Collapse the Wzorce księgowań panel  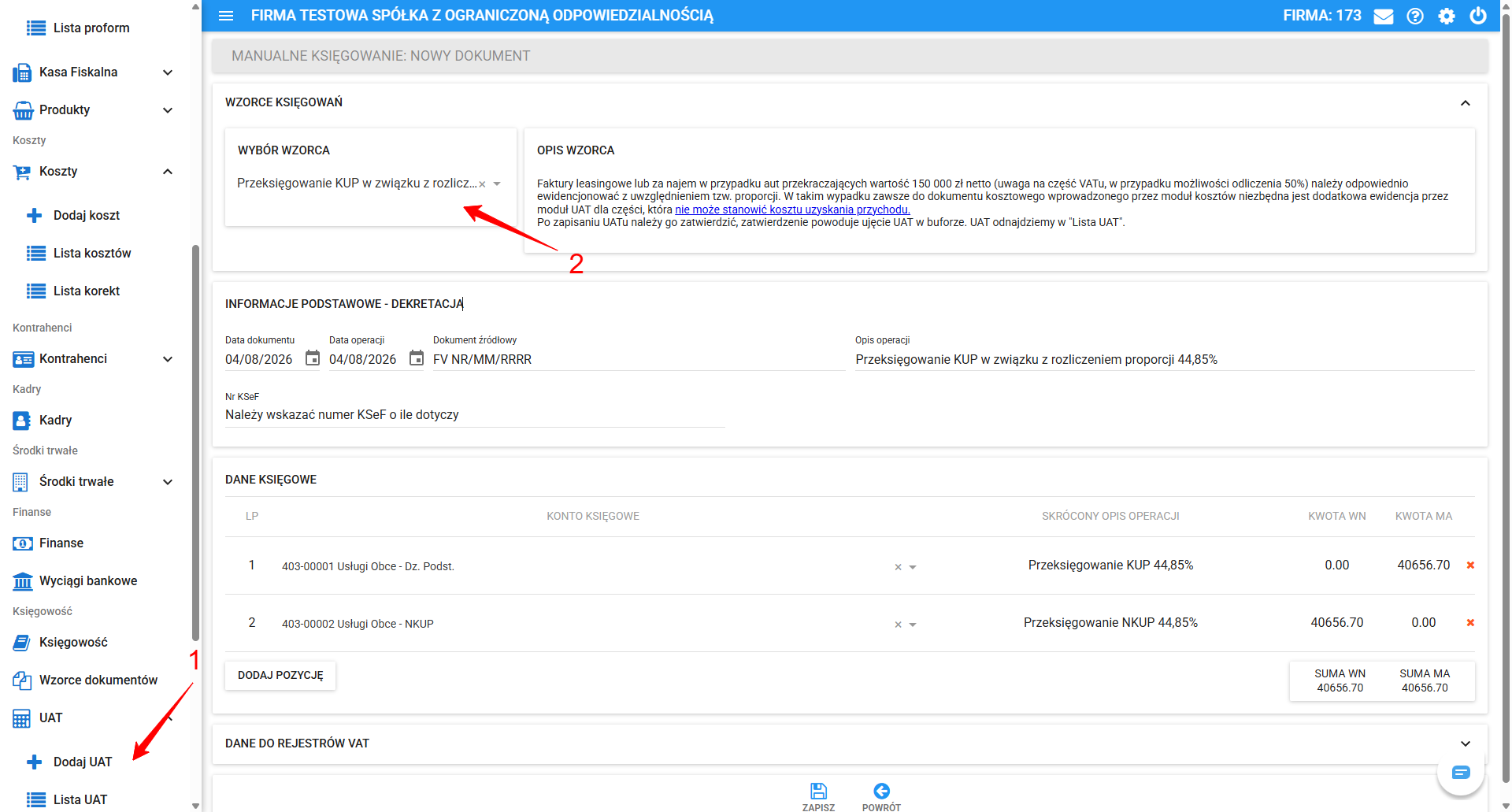tap(1466, 103)
